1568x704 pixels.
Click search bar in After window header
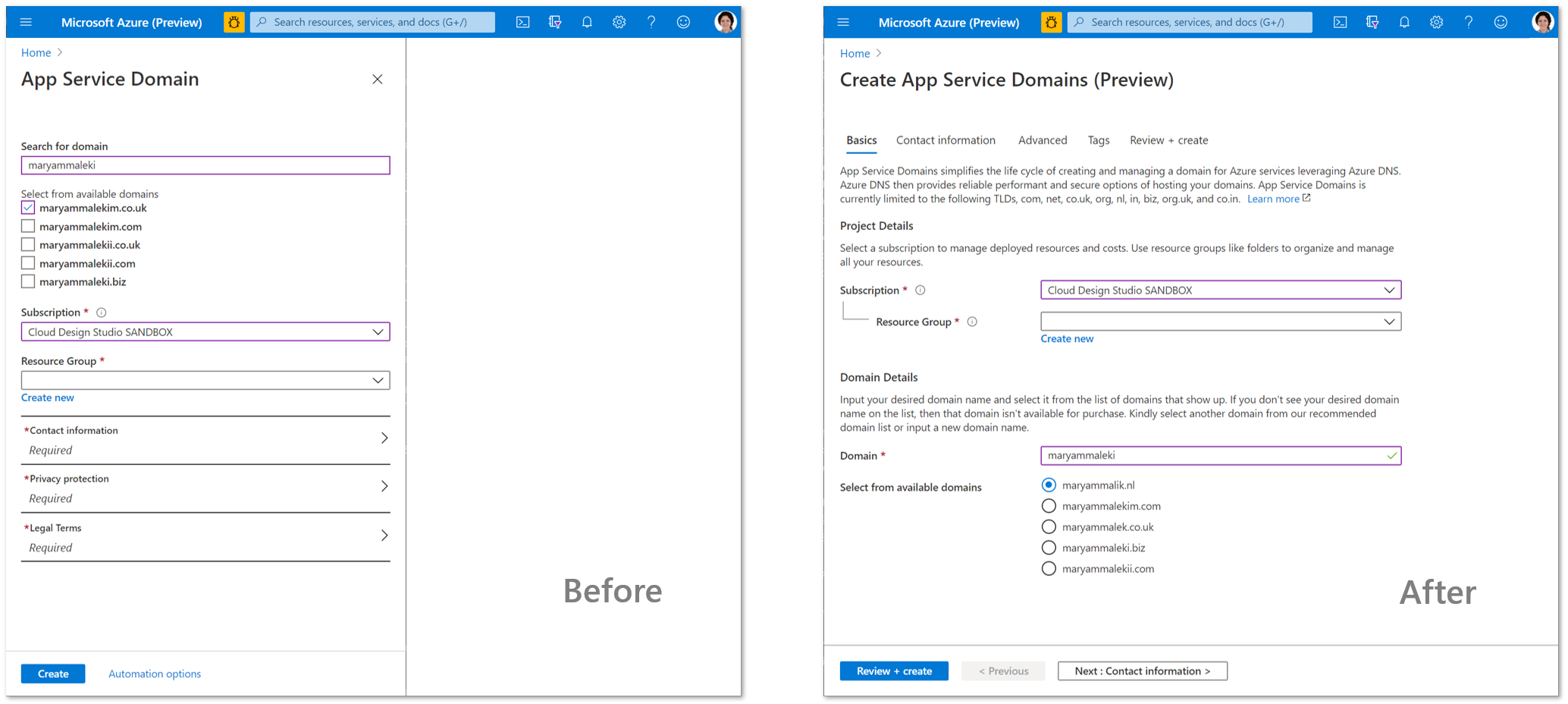pyautogui.click(x=1190, y=22)
